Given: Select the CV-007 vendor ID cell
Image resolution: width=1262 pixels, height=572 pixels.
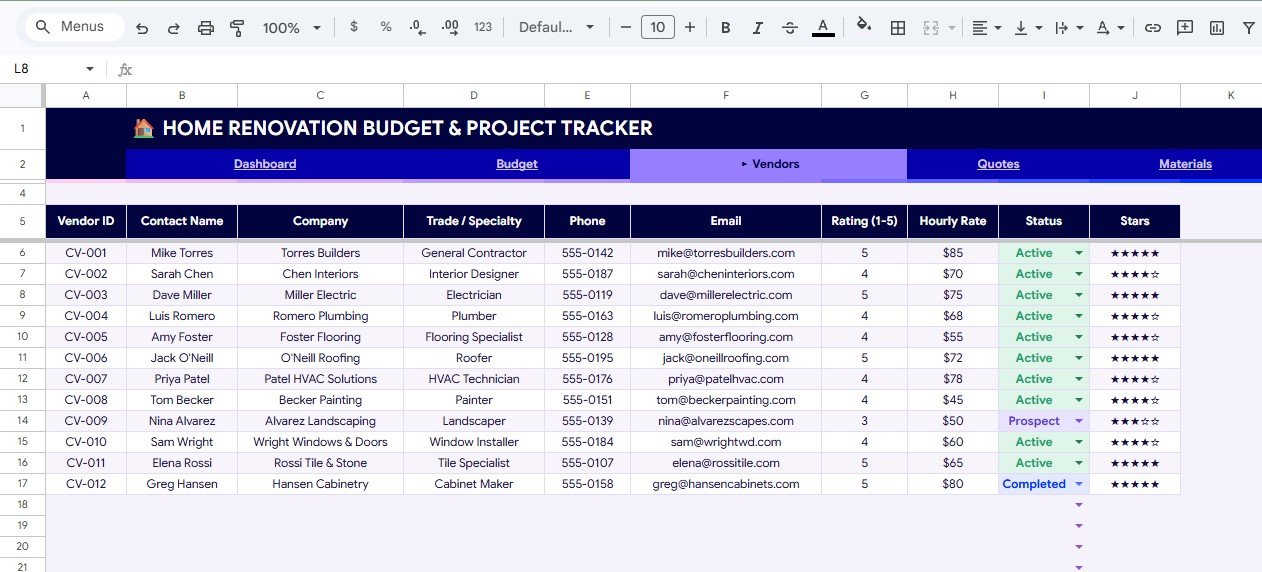Looking at the screenshot, I should (x=86, y=379).
